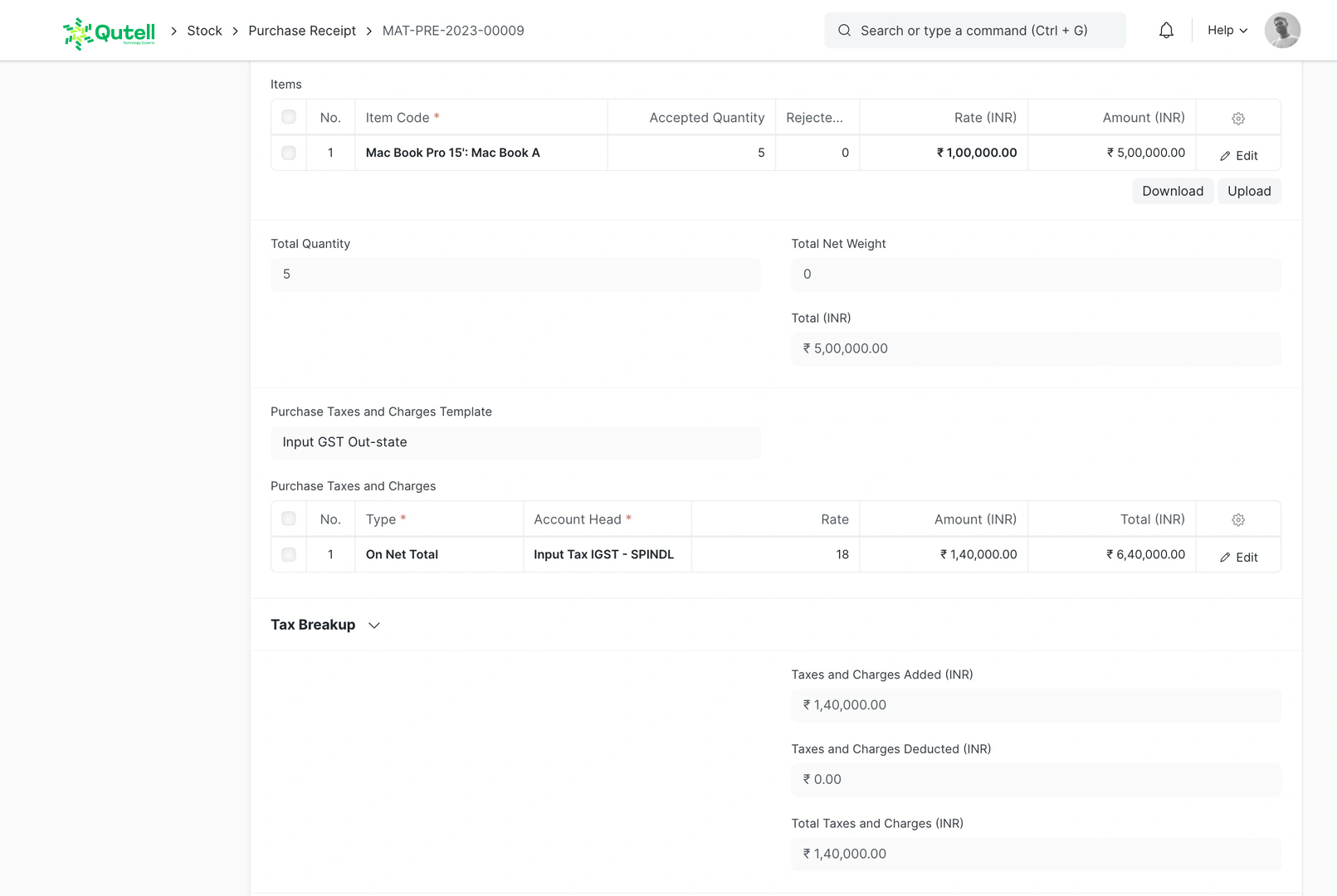Select all rows in Items table
This screenshot has width=1337, height=896.
[289, 117]
